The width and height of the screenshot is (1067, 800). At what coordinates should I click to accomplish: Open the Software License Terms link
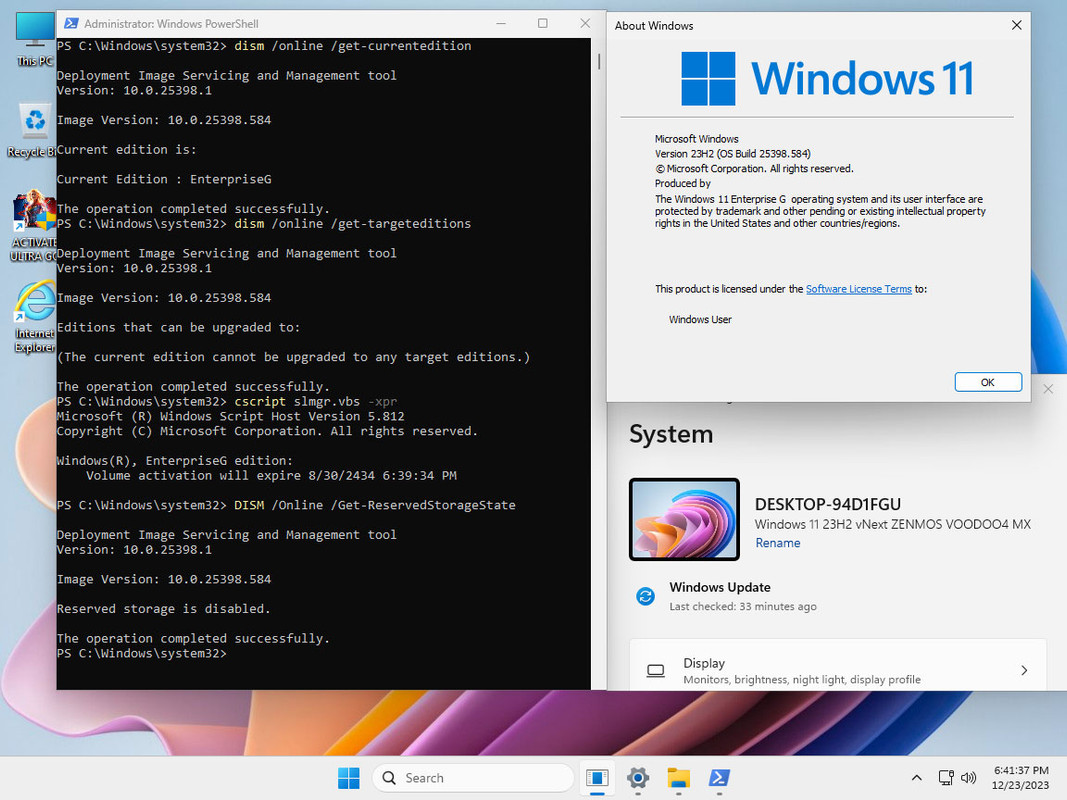pos(858,289)
